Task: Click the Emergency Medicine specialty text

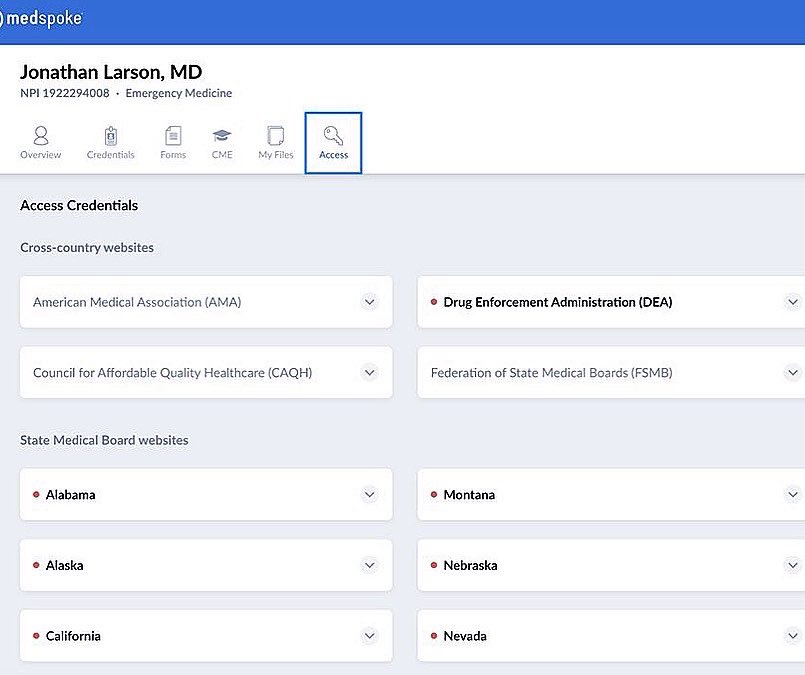Action: [179, 93]
